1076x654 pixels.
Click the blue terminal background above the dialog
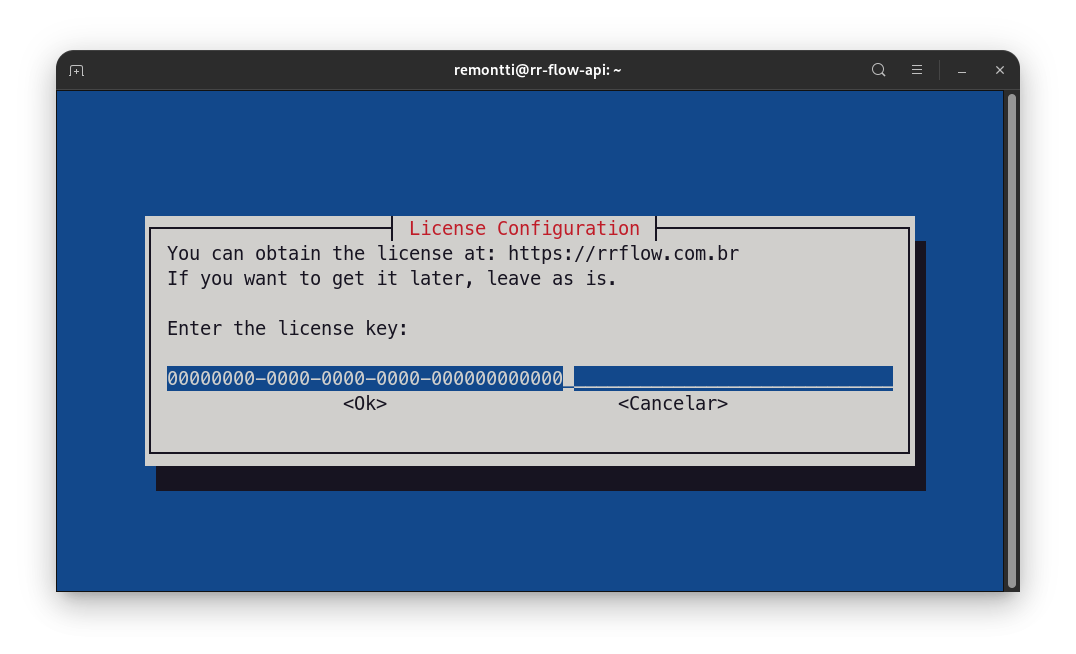529,153
